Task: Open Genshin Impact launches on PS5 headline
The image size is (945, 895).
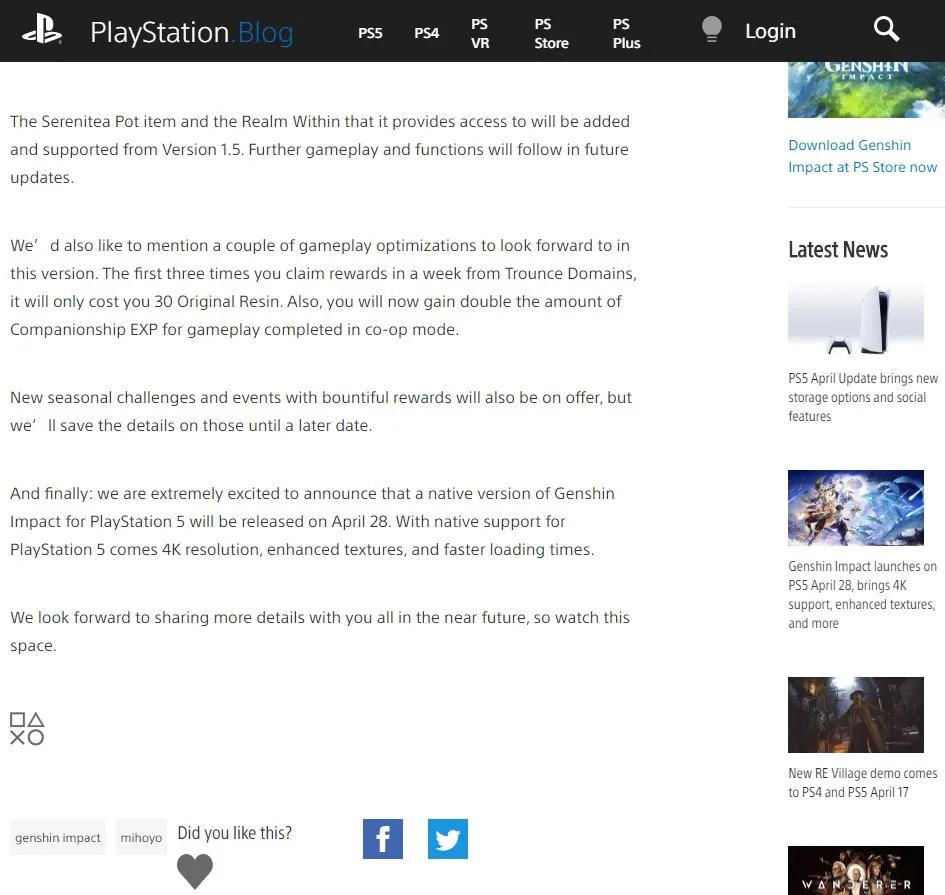Action: point(862,594)
